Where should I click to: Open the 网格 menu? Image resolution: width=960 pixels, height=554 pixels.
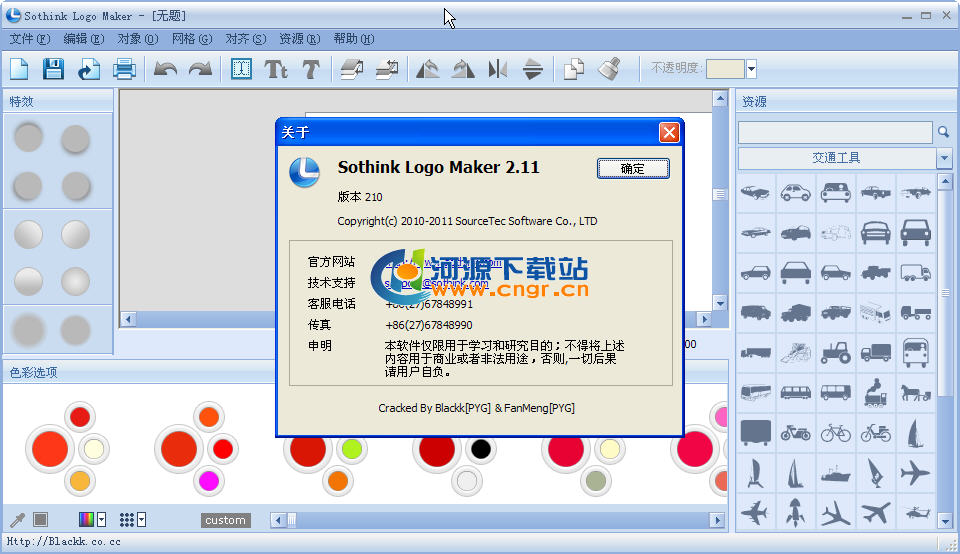pos(192,39)
